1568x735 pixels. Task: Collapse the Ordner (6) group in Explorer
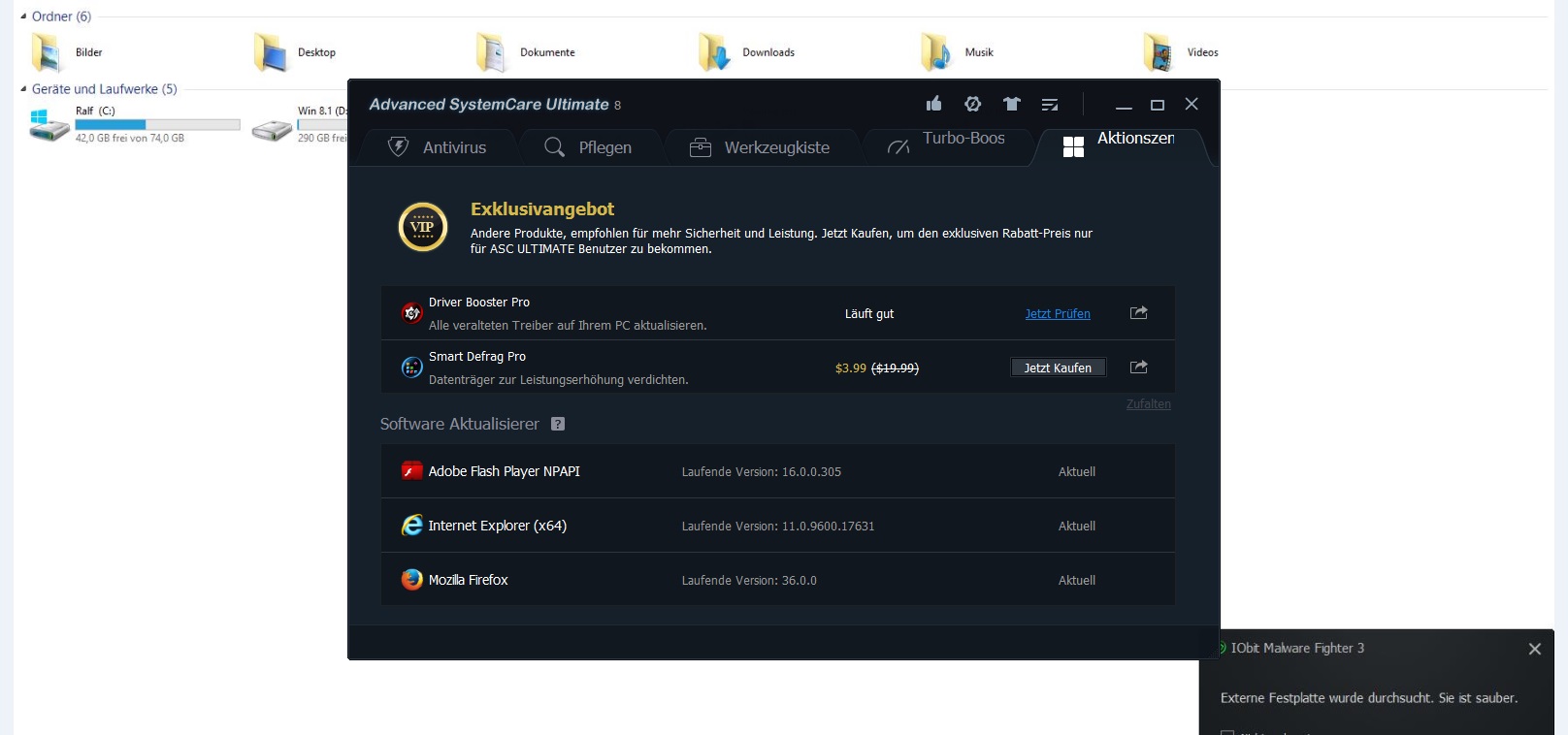click(x=23, y=16)
